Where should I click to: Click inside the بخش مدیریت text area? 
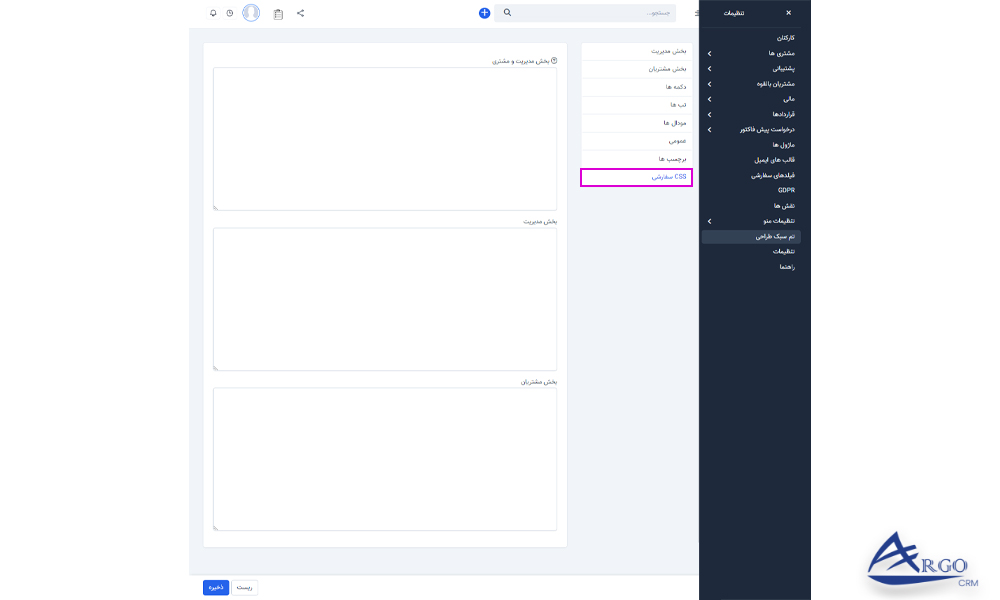tap(383, 298)
